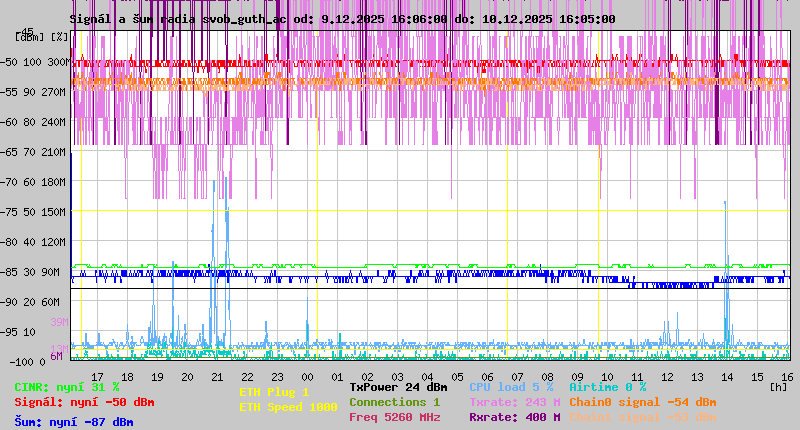Image resolution: width=800 pixels, height=430 pixels.
Task: Click the 'ETH Plug 1' legend label
Action: pos(274,392)
